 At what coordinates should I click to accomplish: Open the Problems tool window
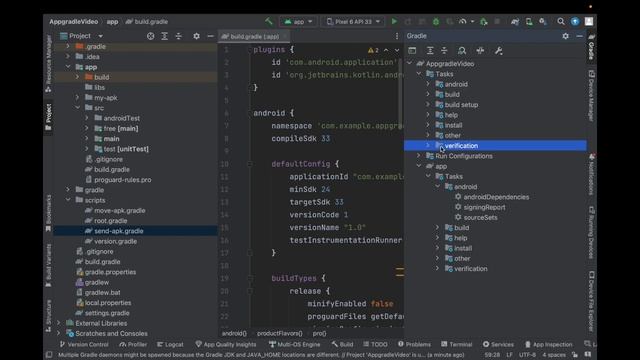click(414, 344)
